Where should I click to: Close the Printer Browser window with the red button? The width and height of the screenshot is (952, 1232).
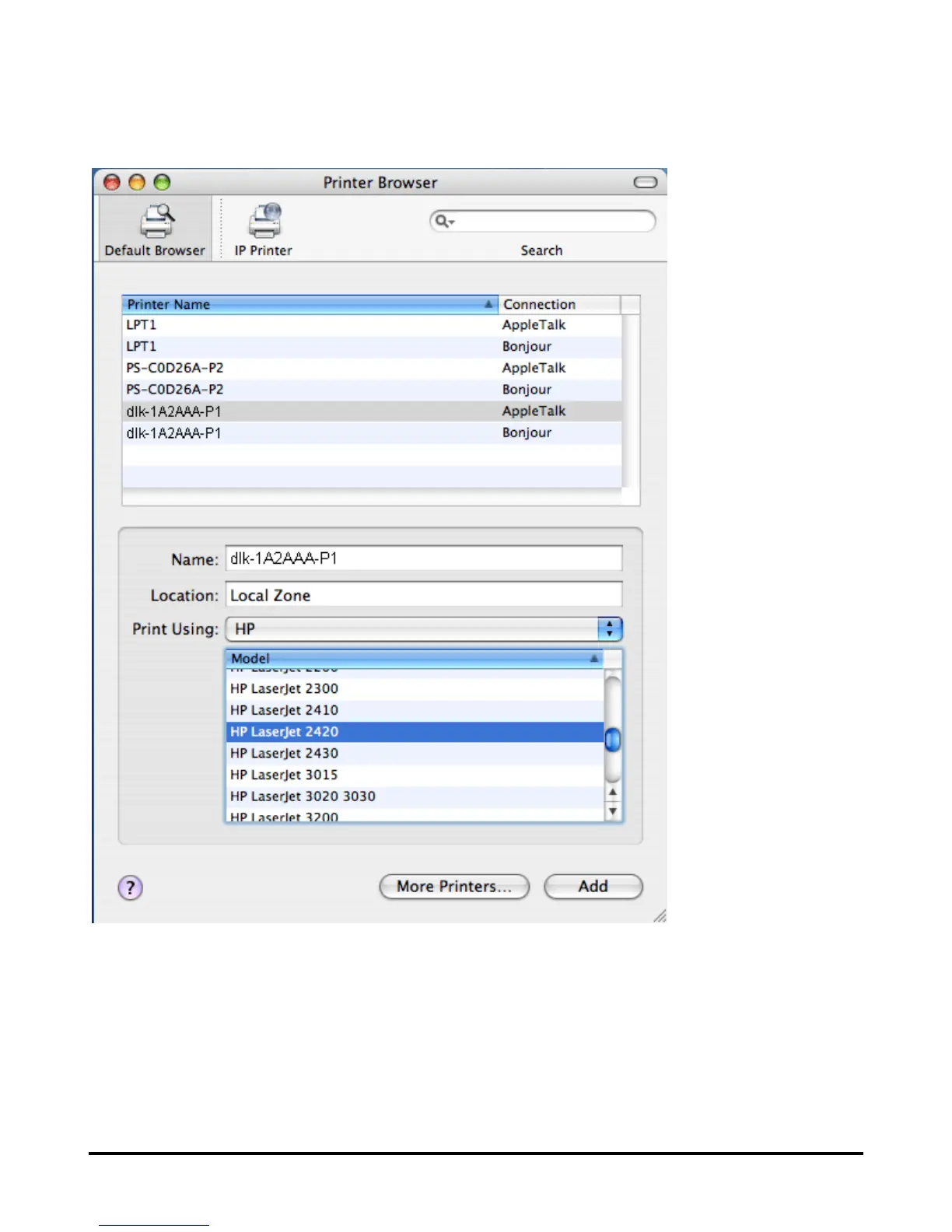pos(112,183)
